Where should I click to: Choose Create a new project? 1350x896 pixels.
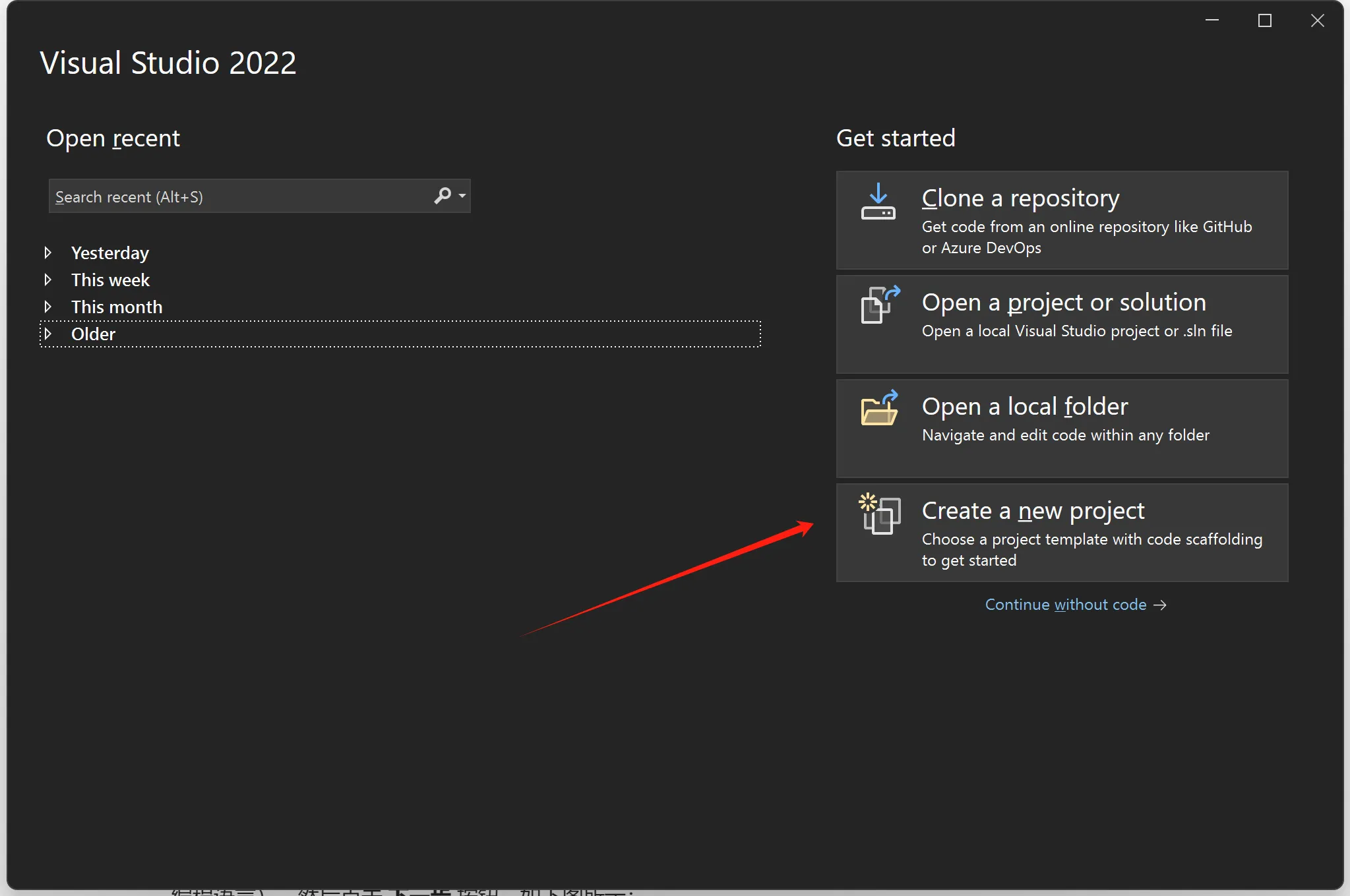[x=1062, y=533]
